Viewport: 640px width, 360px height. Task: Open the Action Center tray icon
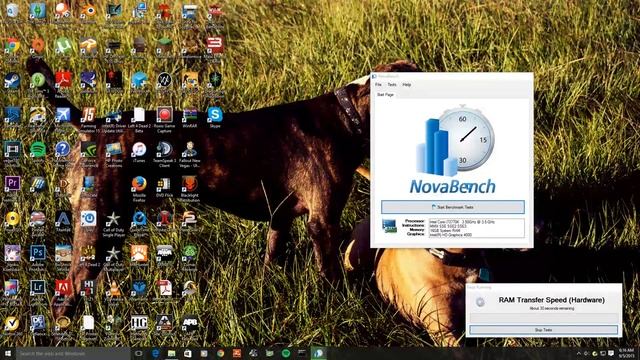click(611, 353)
